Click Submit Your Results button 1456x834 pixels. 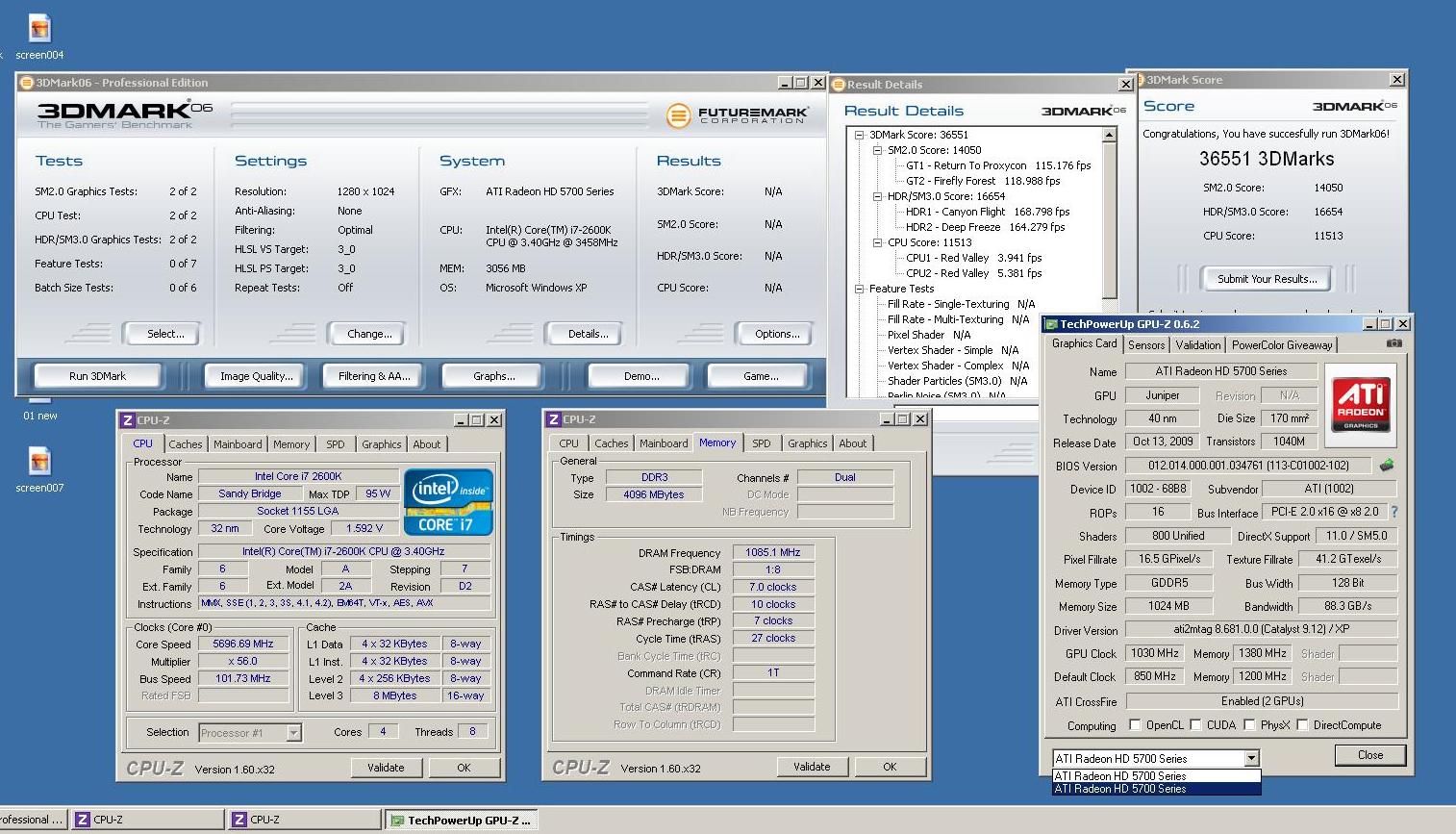(x=1267, y=279)
